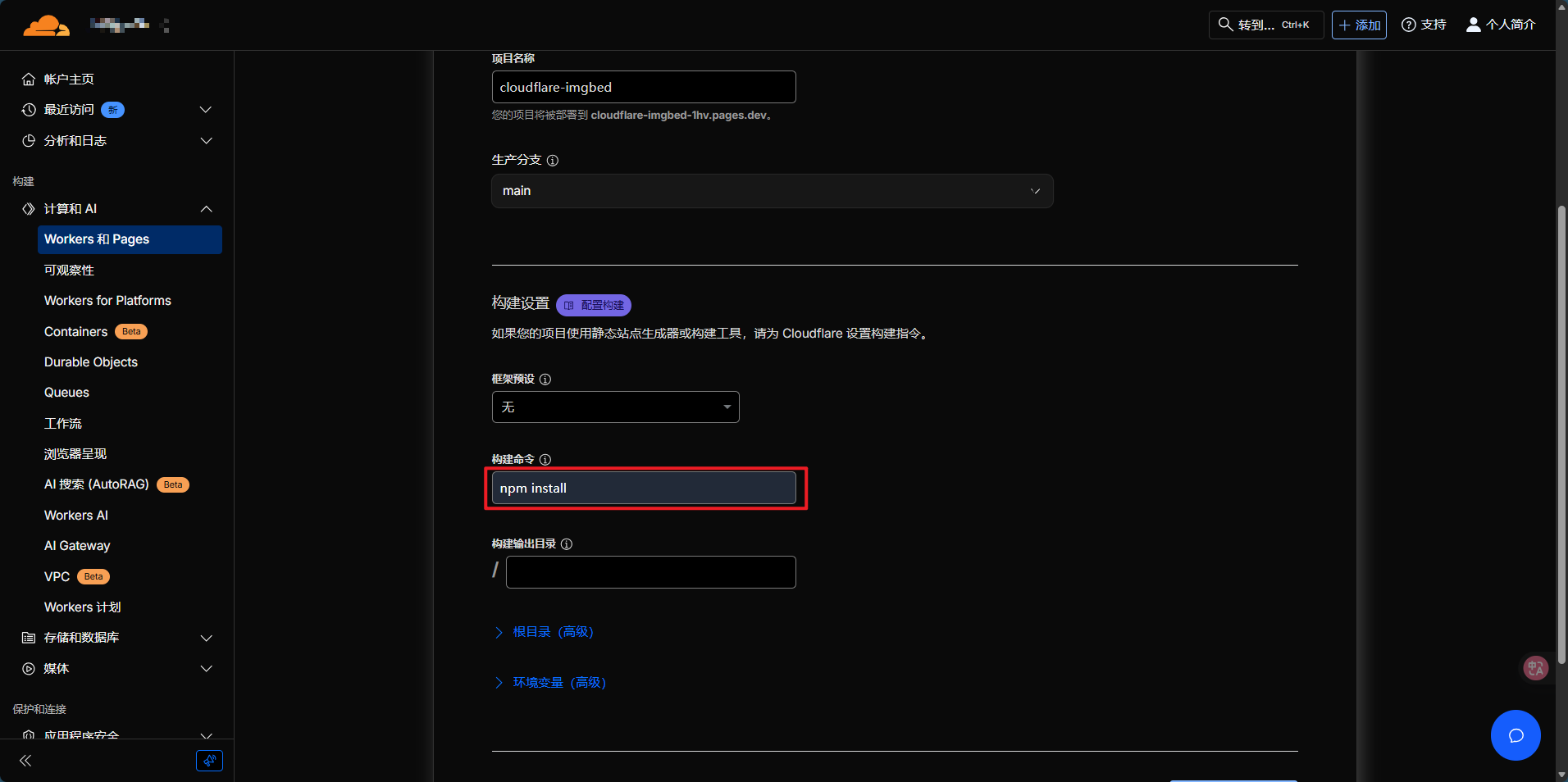The height and width of the screenshot is (782, 1568).
Task: Expand the media section chevron
Action: click(206, 669)
